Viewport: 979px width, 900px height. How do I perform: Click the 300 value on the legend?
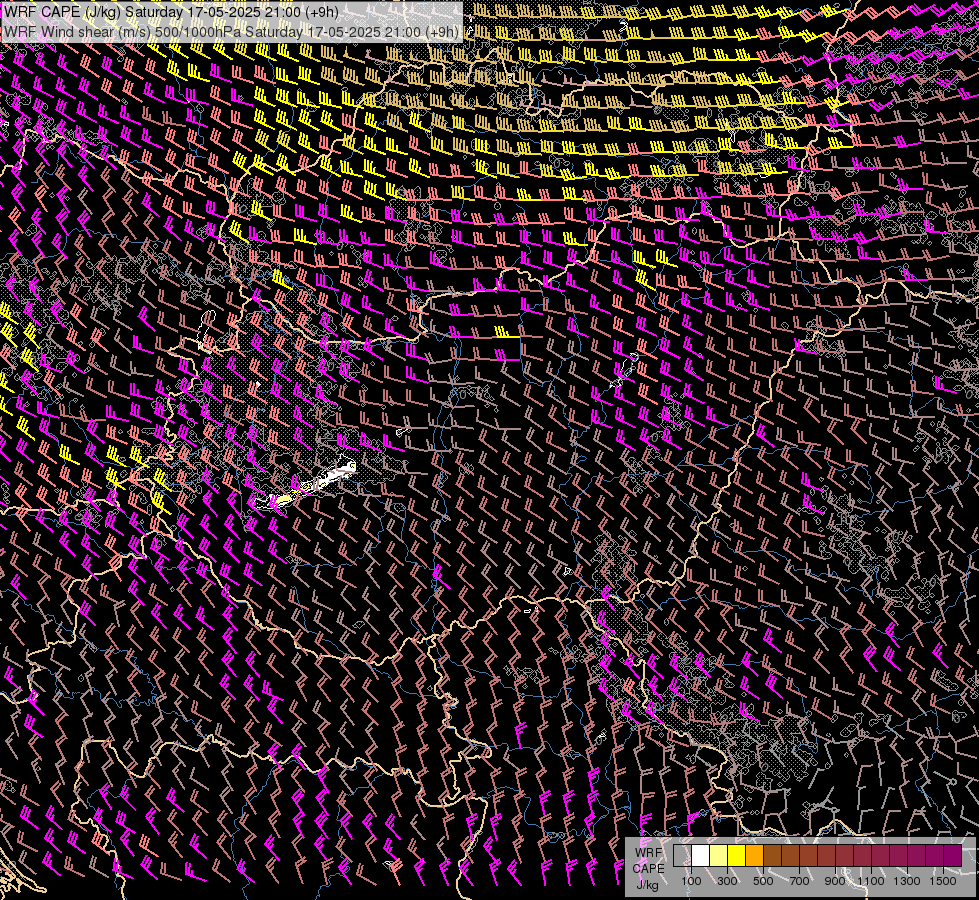tap(727, 881)
